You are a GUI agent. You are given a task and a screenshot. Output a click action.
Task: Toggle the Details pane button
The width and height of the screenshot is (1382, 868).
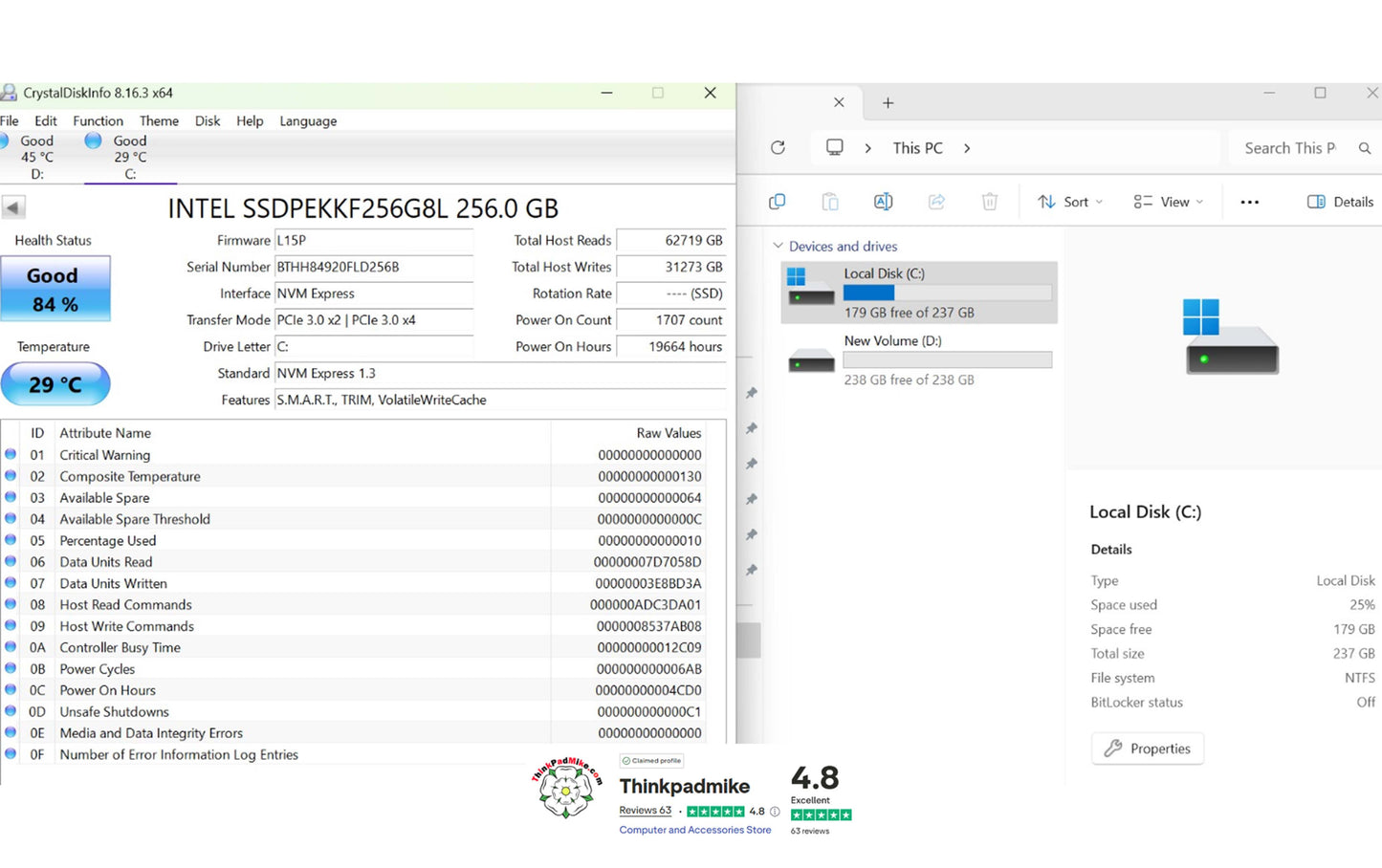(x=1340, y=202)
